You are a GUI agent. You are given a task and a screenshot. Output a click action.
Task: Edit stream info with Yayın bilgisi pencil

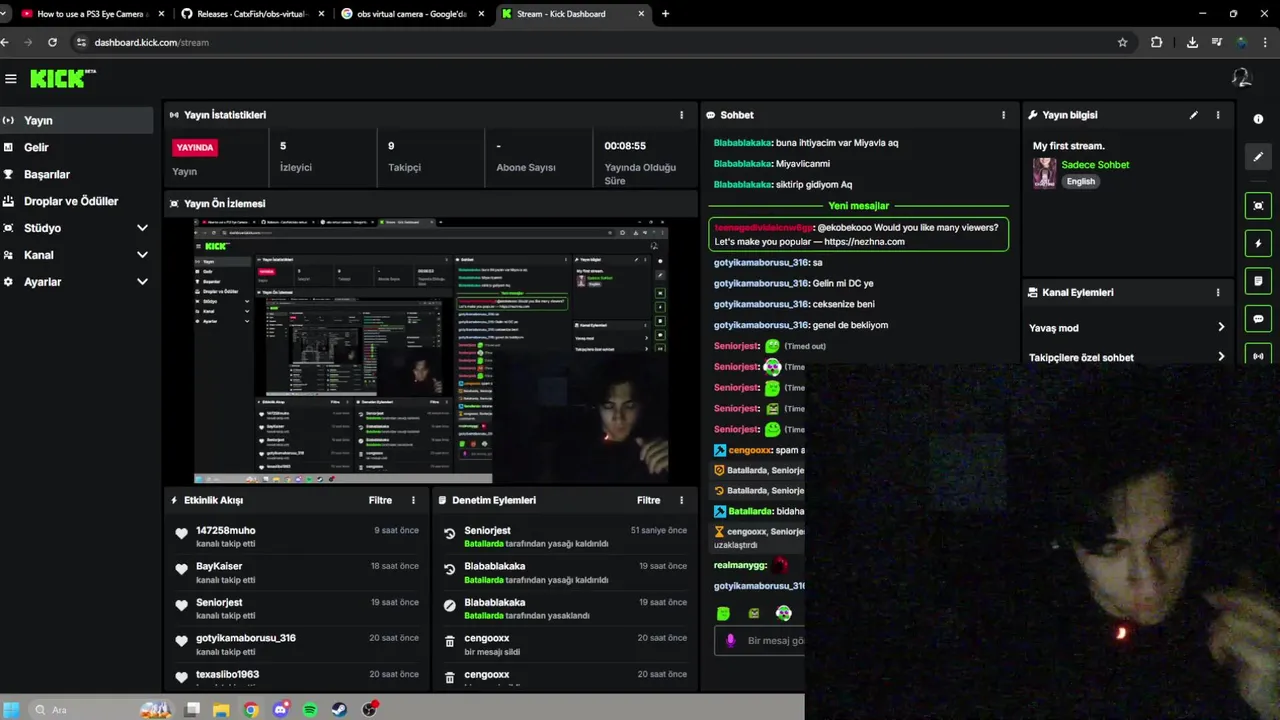(1193, 115)
